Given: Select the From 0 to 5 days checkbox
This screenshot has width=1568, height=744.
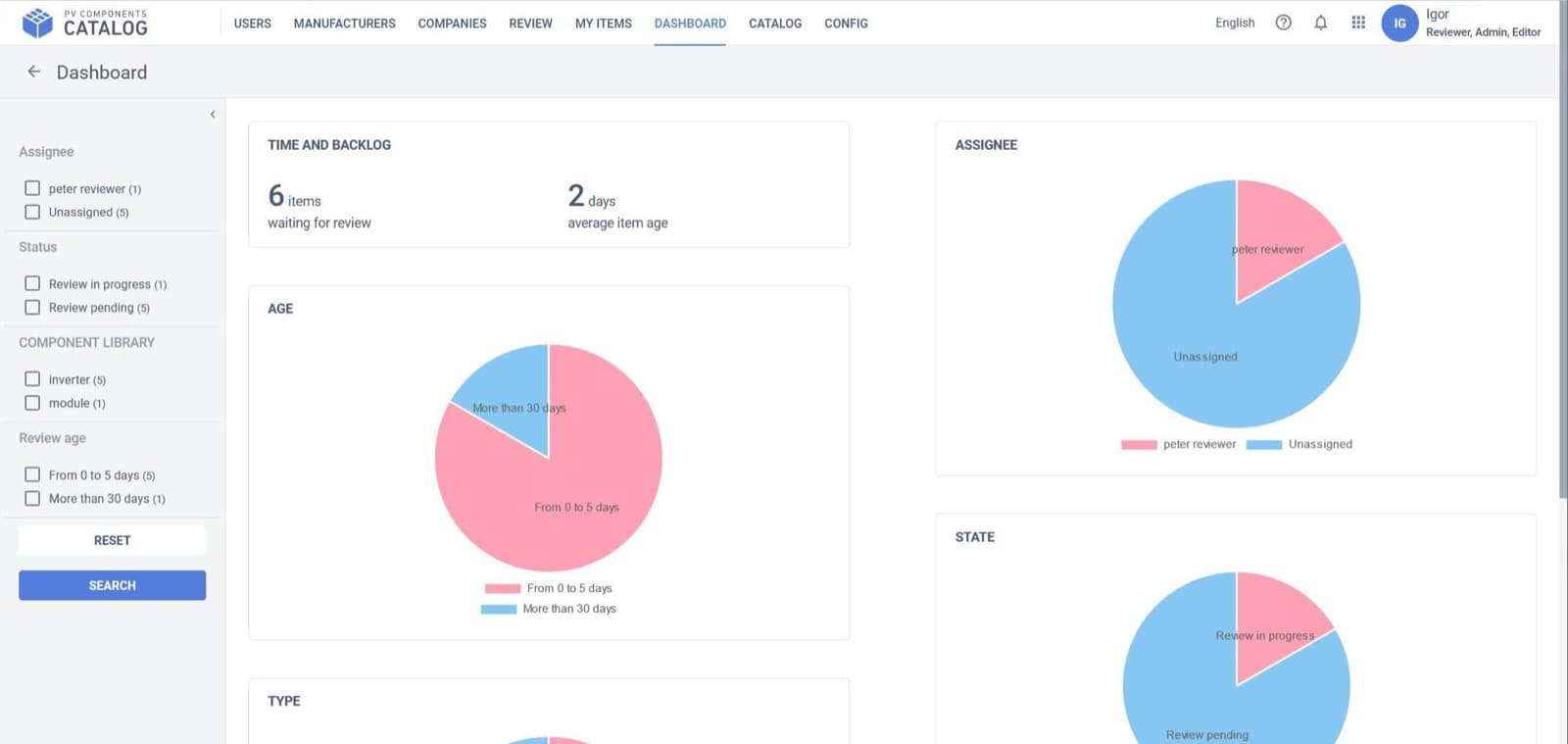Looking at the screenshot, I should coord(32,474).
